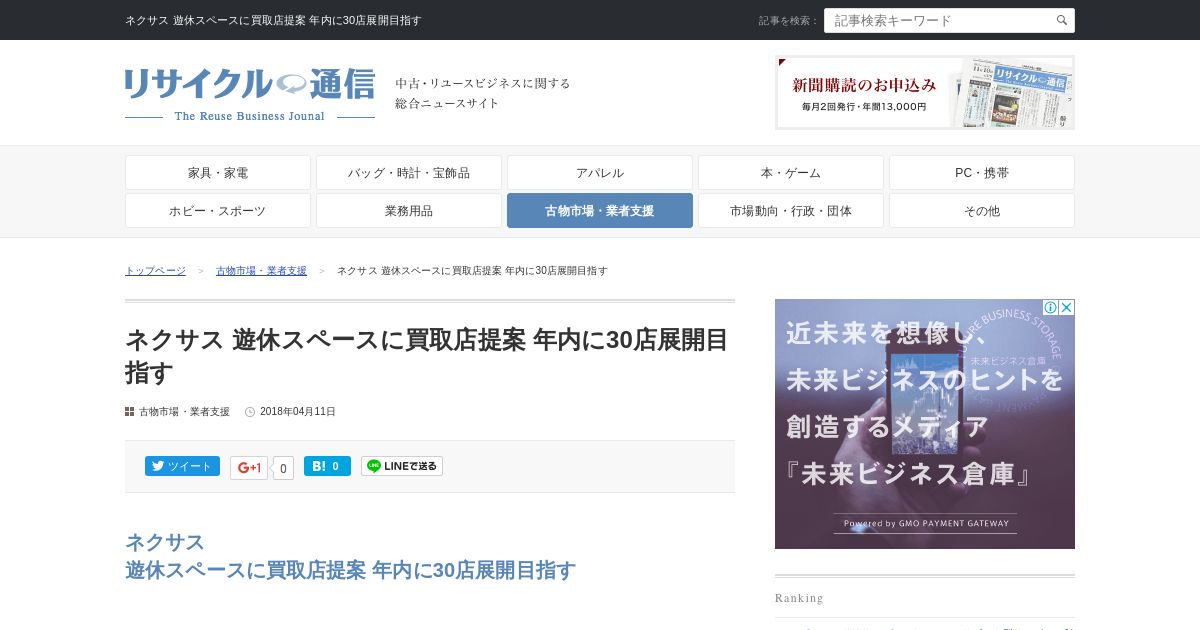Screen dimensions: 1200x630
Task: Select the PC・携帯 category
Action: tap(982, 173)
